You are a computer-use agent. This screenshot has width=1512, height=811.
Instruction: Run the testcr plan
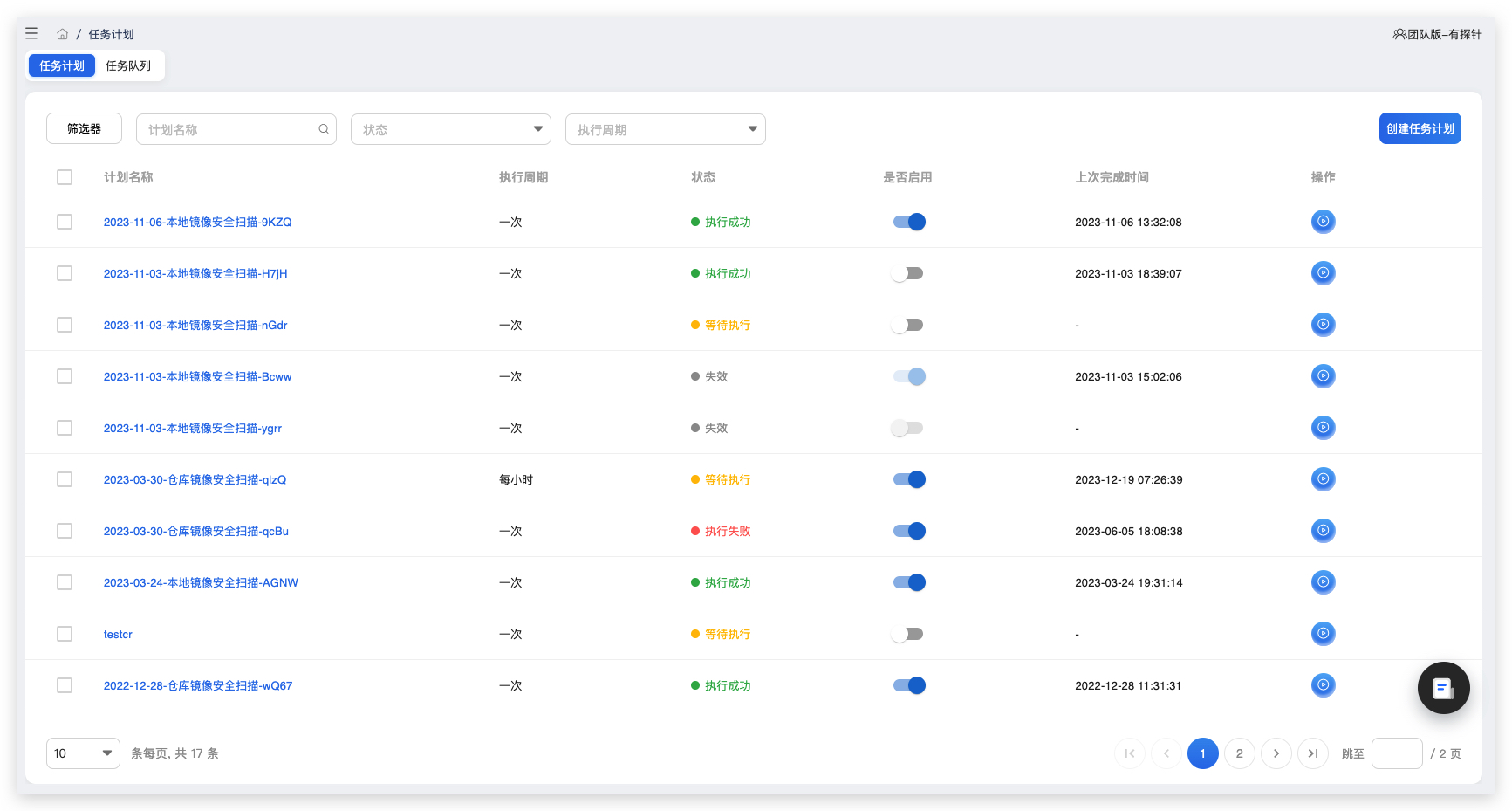[1323, 634]
